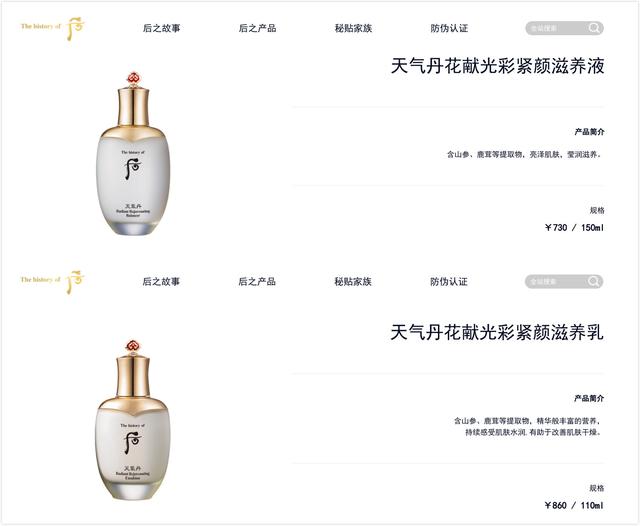Select 后之故事 in the lower navigation bar

coord(161,282)
